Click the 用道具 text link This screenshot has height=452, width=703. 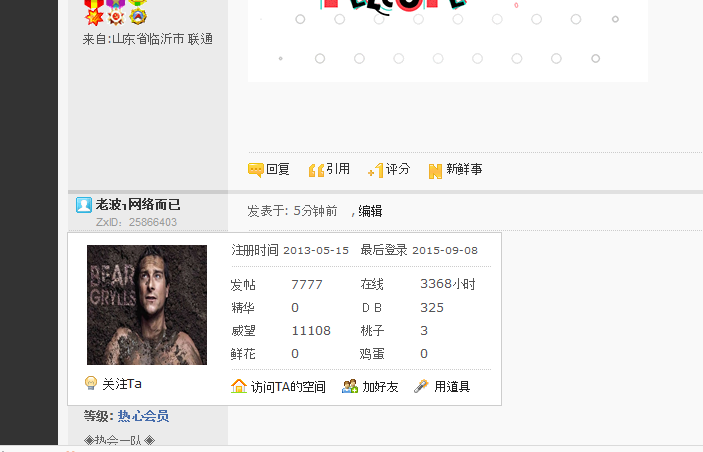pos(452,387)
